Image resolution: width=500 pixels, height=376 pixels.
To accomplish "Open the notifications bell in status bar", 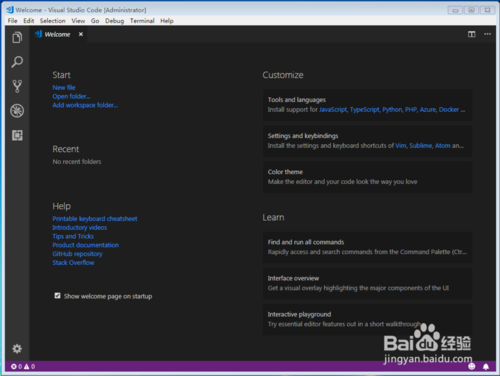I will (486, 367).
